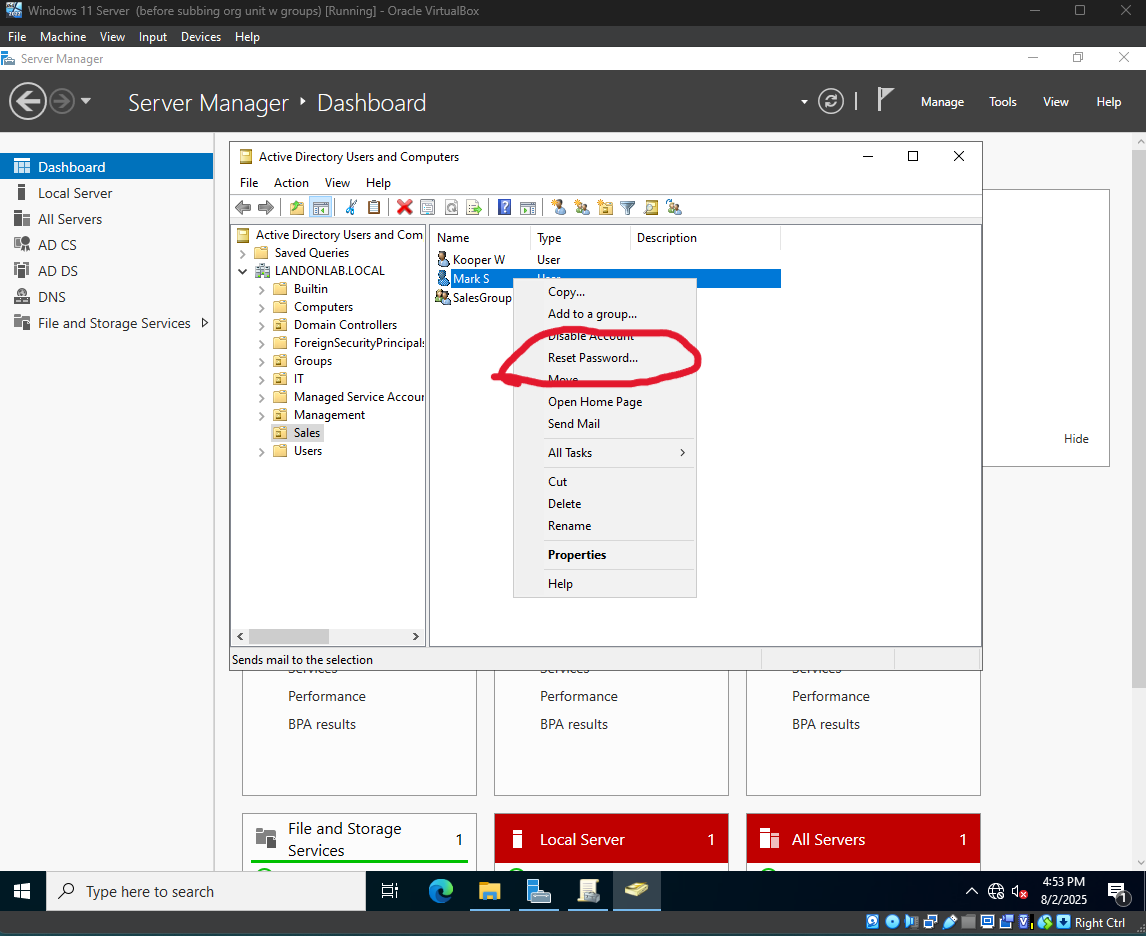Choose Delete from the context menu
1146x936 pixels.
605,504
